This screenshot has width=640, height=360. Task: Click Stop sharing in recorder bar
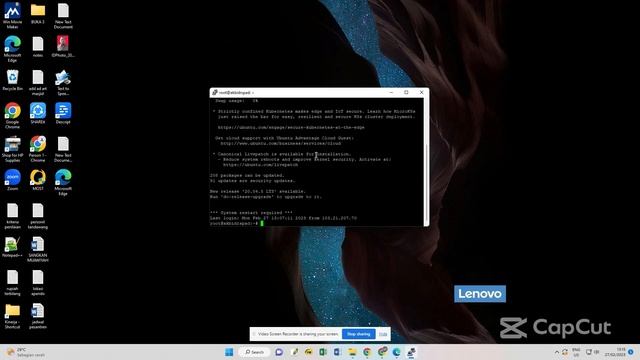click(358, 334)
